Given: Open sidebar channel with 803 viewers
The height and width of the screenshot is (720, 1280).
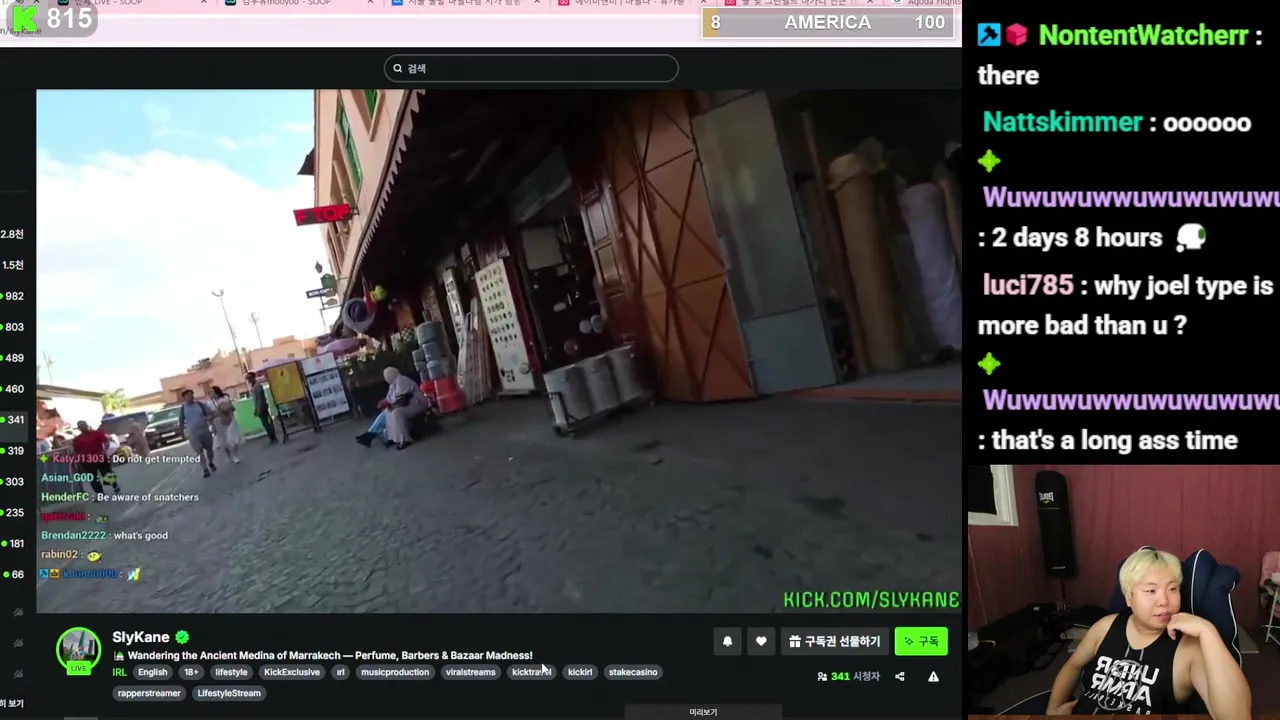Looking at the screenshot, I should point(12,327).
